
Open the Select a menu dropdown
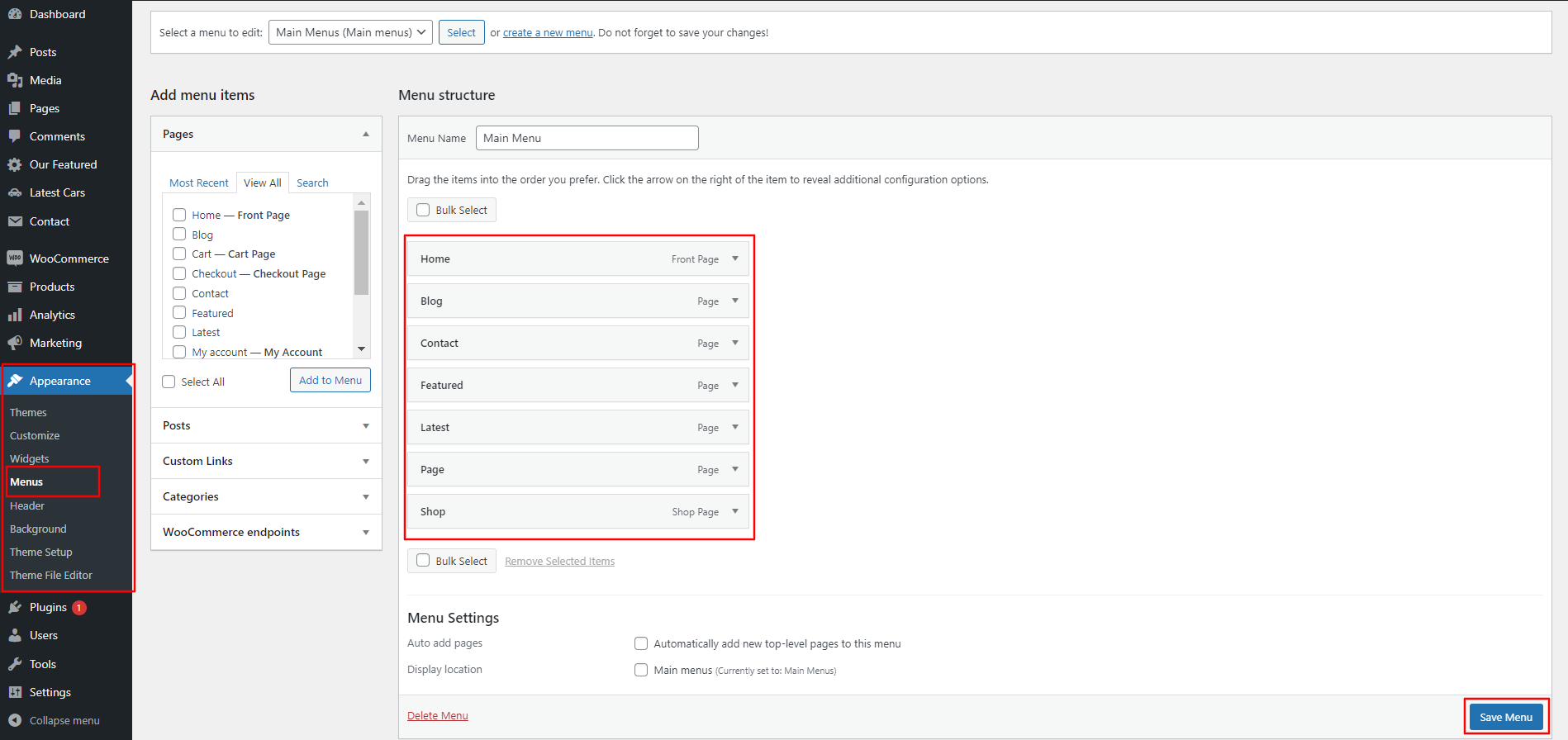pyautogui.click(x=350, y=32)
